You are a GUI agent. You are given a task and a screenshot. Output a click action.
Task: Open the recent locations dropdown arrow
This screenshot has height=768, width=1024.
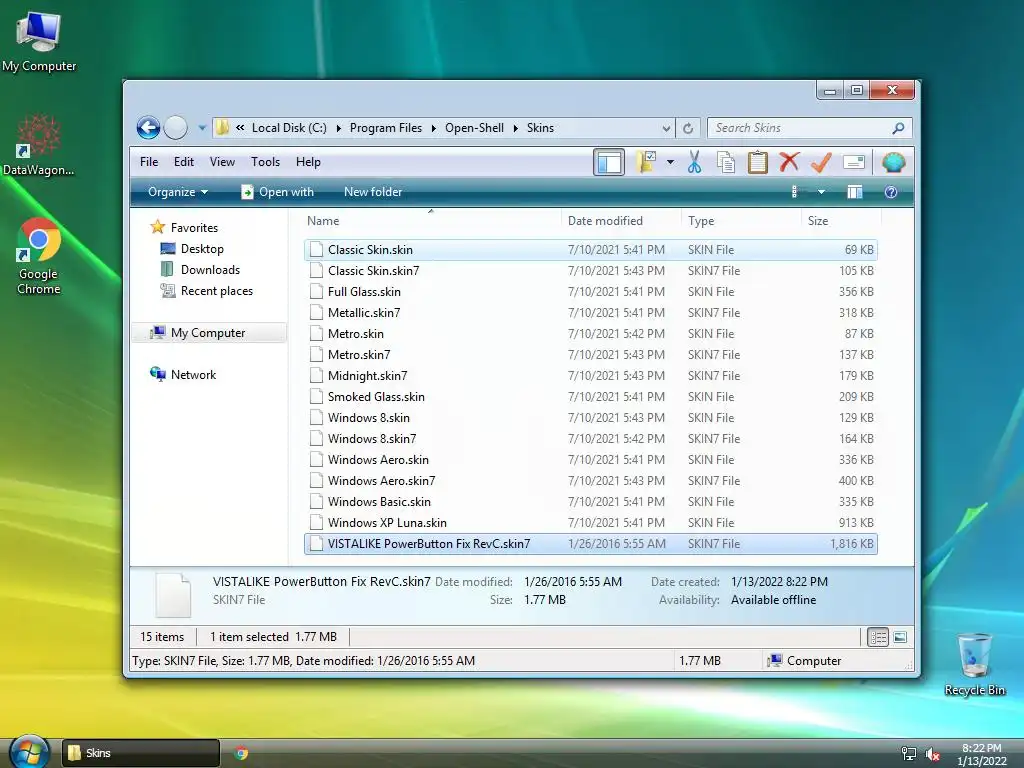(202, 128)
